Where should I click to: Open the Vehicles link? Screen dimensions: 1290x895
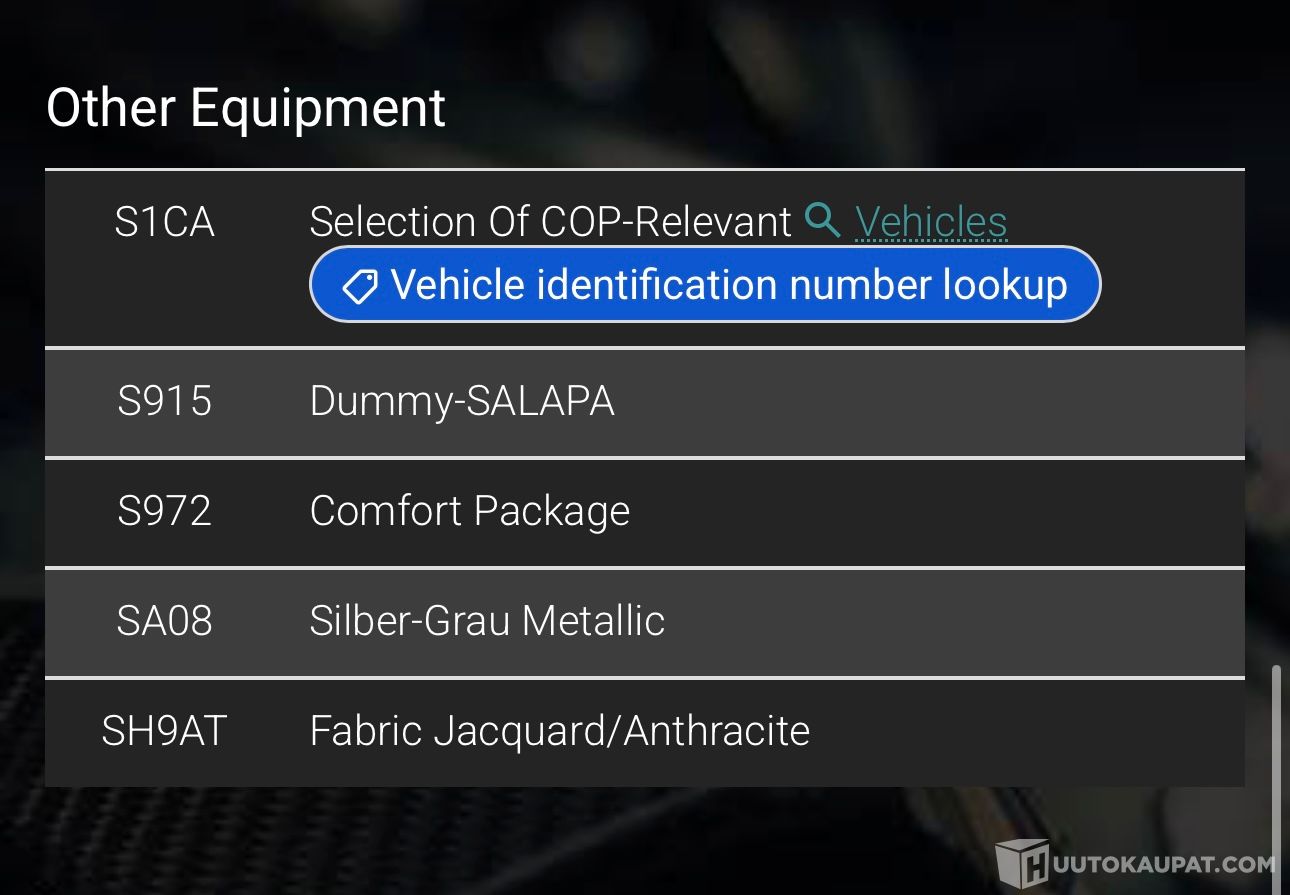[931, 221]
